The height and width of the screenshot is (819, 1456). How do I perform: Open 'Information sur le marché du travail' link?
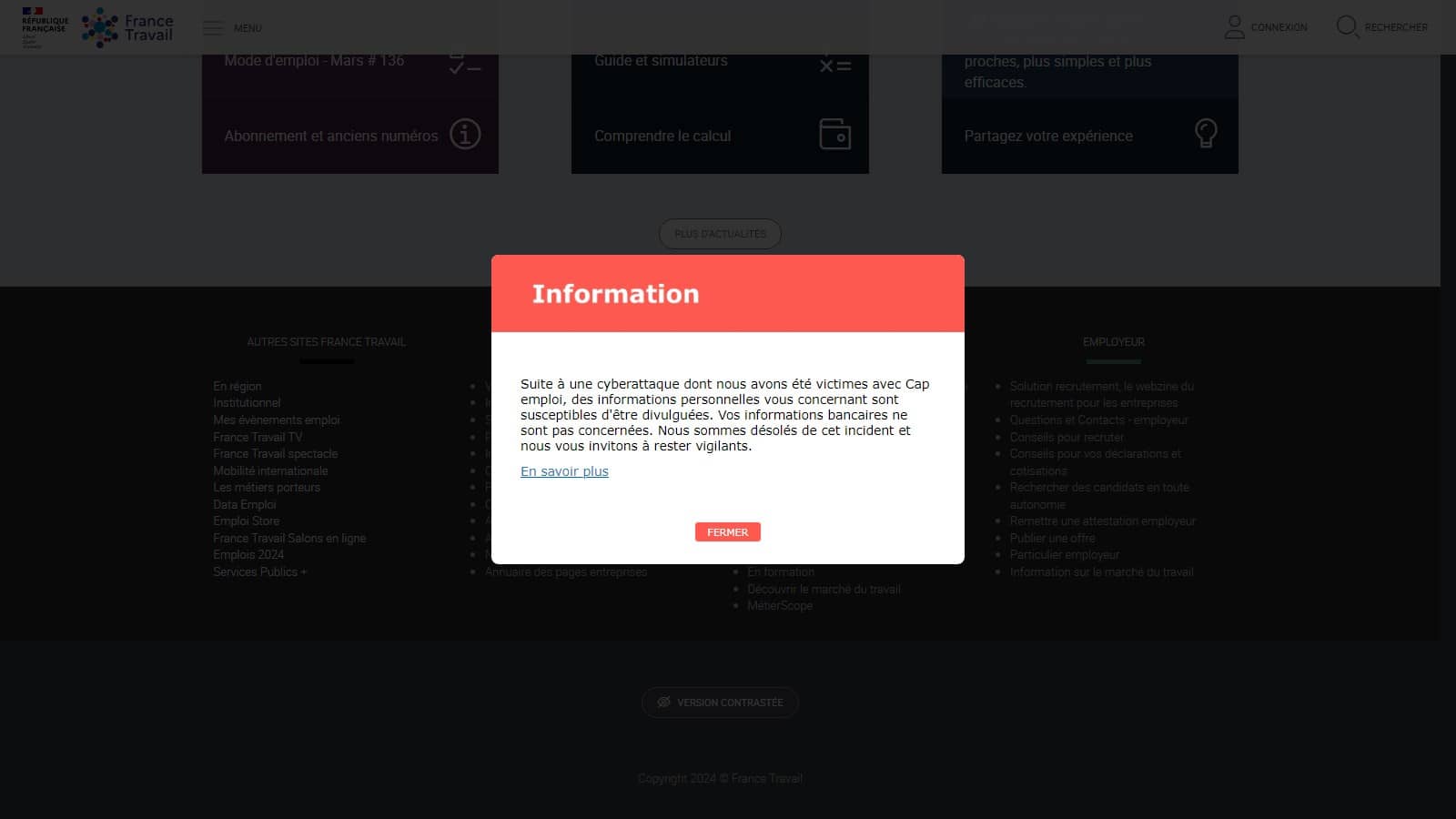[x=1101, y=571]
